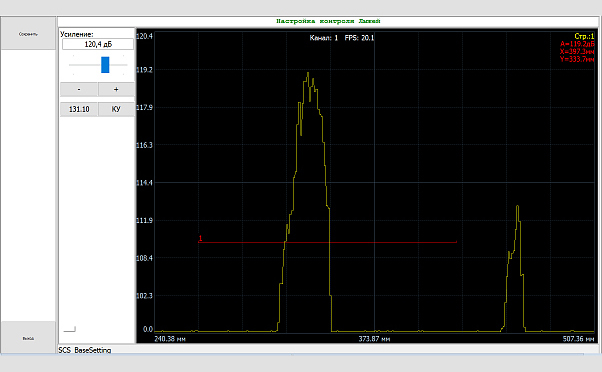Click the 373.87 мм axis label
The image size is (602, 372).
(x=374, y=339)
